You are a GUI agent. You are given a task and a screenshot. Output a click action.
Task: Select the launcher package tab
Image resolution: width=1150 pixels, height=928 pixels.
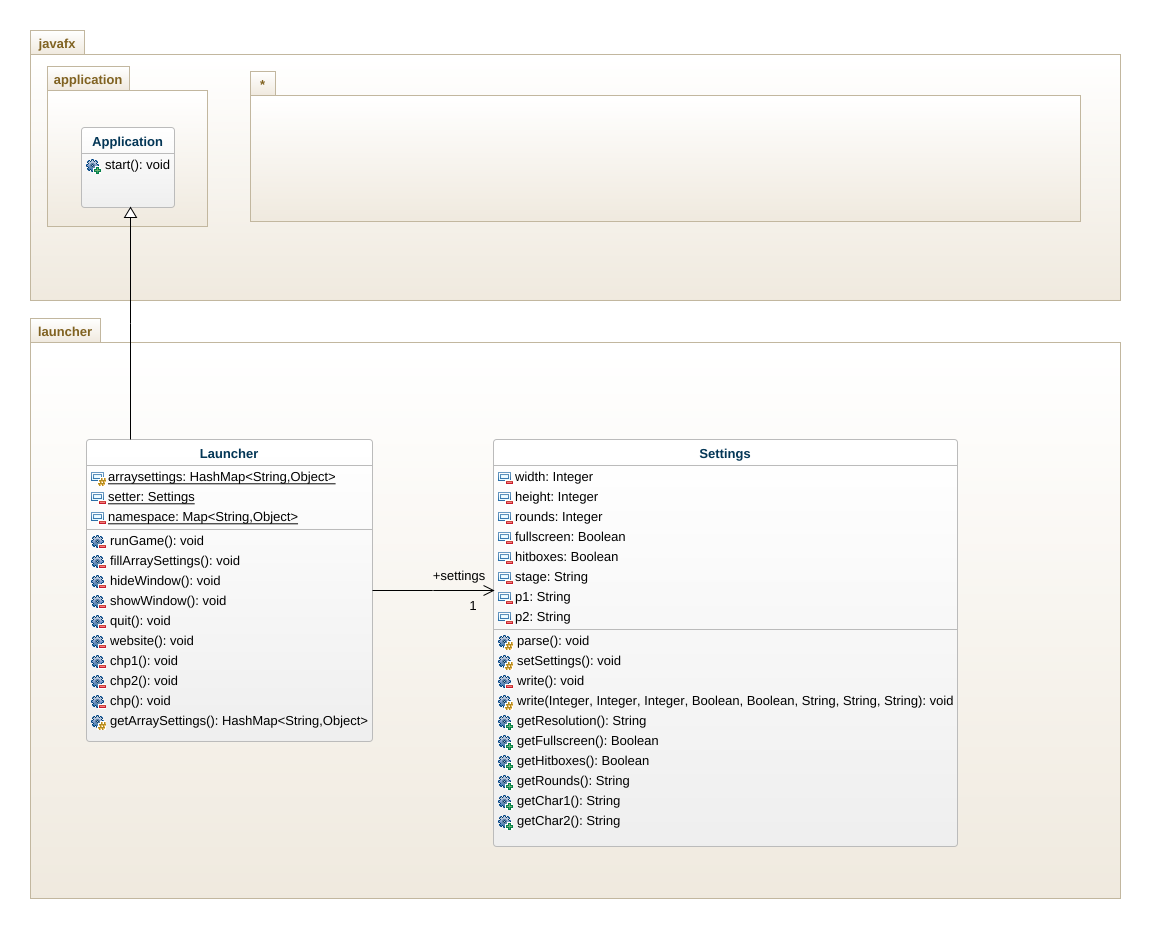[65, 331]
